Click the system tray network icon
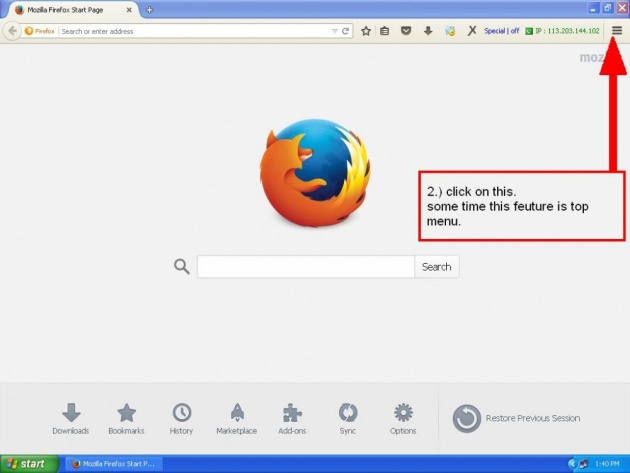This screenshot has height=473, width=630. click(583, 464)
